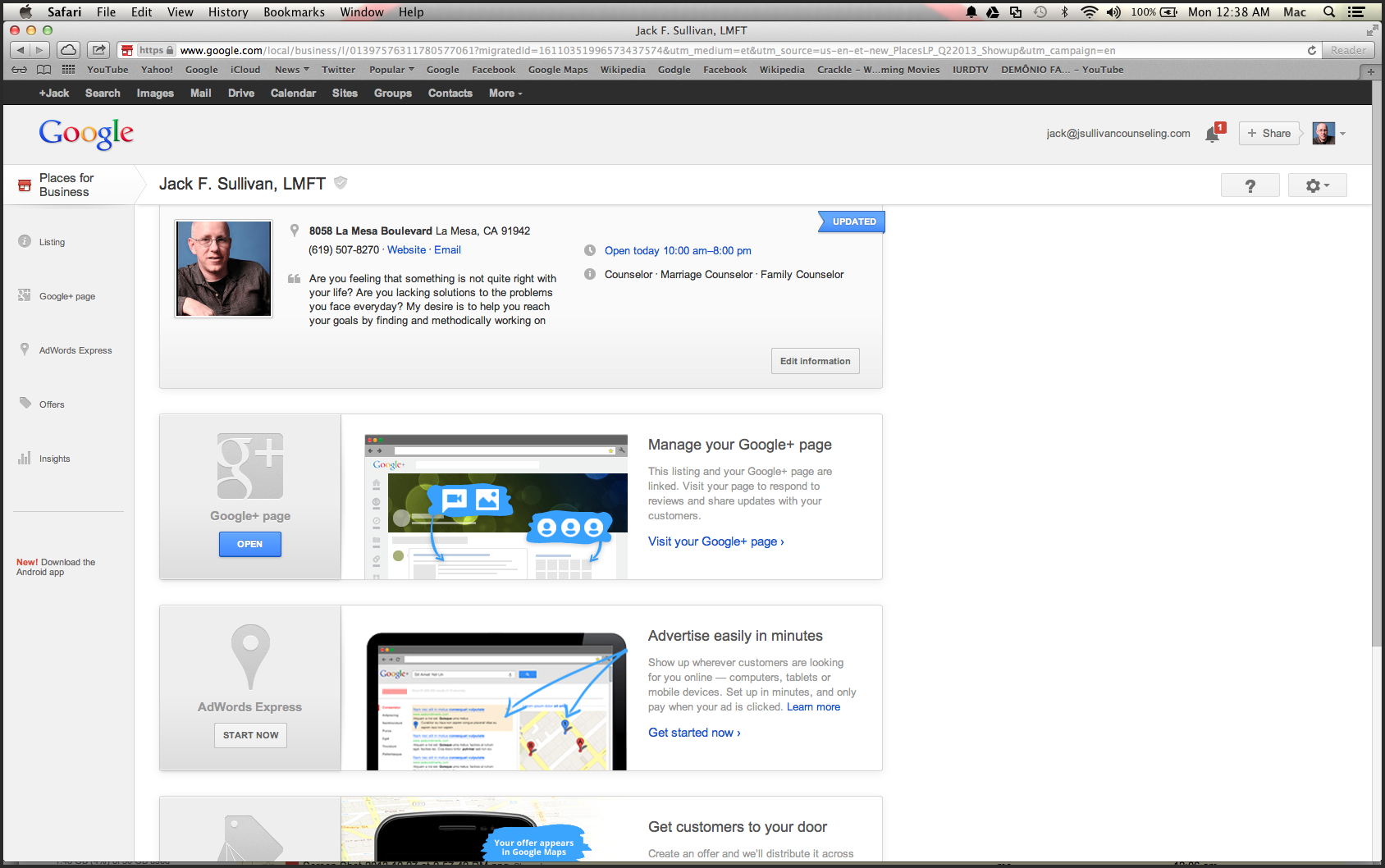Click the Places for Business store icon
Viewport: 1385px width, 868px height.
pyautogui.click(x=25, y=185)
